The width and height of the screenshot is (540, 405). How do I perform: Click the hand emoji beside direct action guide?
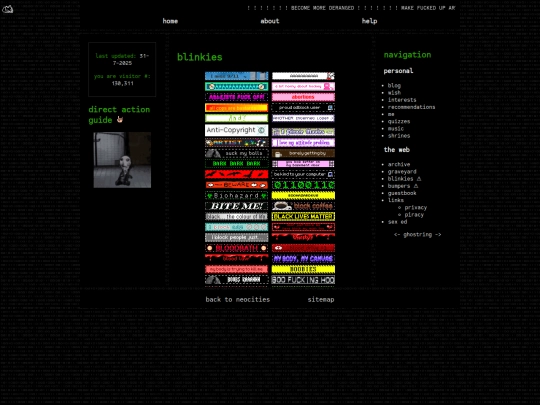[x=120, y=120]
